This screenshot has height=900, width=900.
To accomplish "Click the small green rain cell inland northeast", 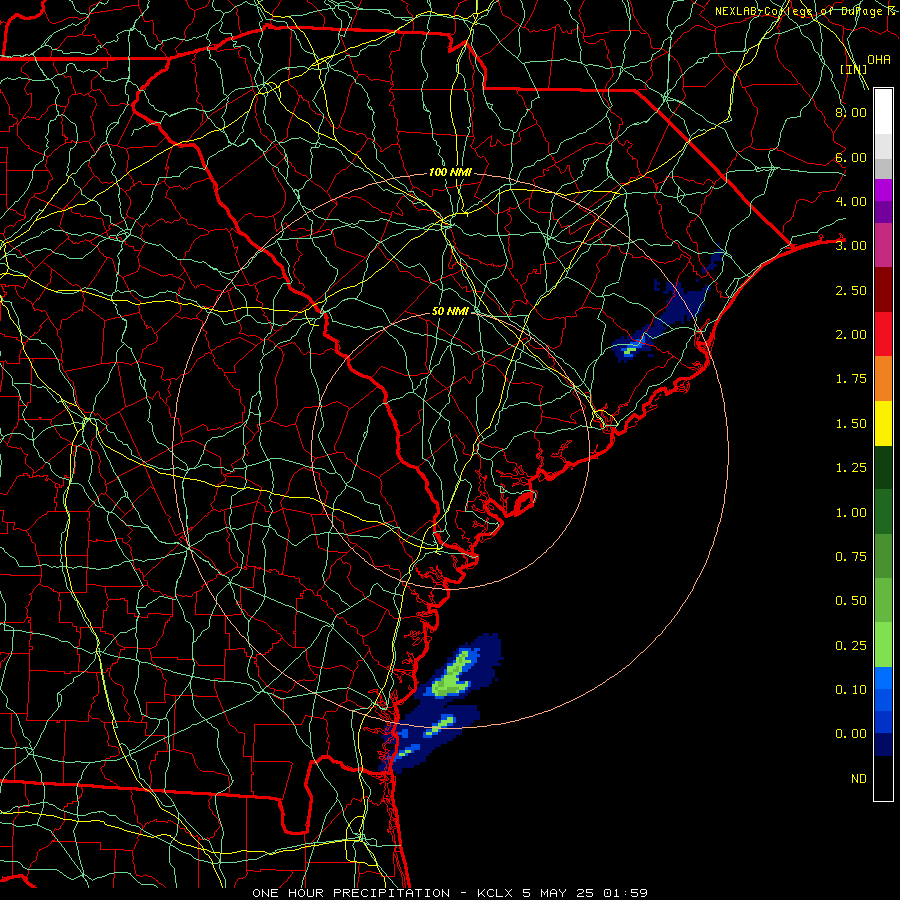I will pyautogui.click(x=630, y=349).
